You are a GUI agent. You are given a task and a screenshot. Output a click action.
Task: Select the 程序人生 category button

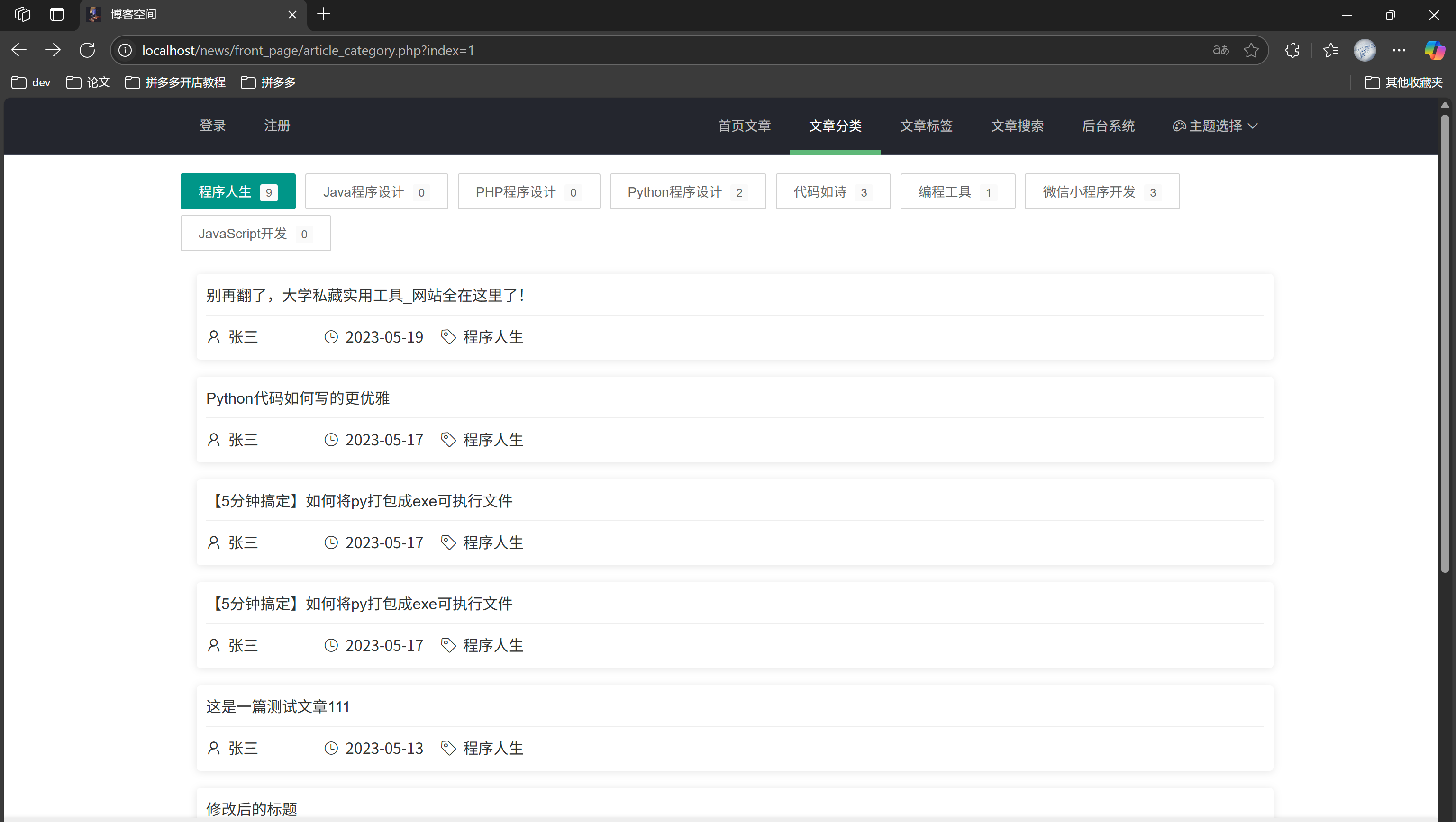[237, 191]
